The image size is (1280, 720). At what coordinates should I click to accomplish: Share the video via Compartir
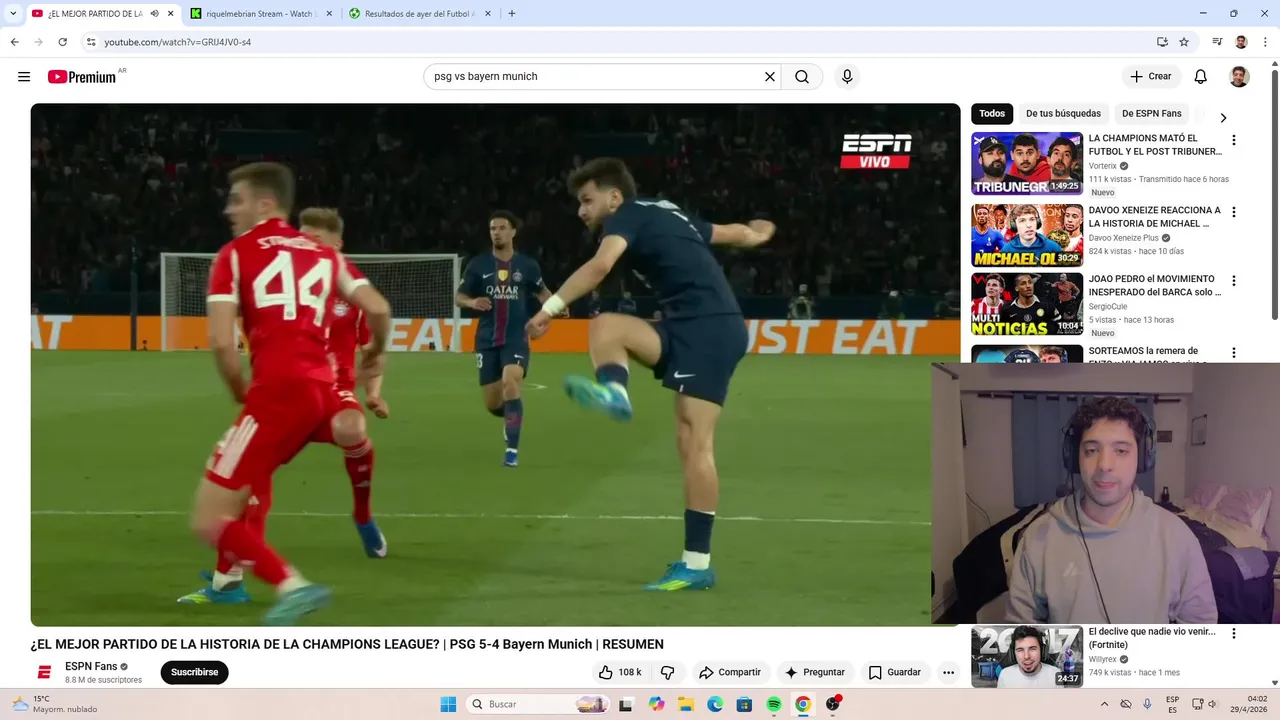pos(730,672)
